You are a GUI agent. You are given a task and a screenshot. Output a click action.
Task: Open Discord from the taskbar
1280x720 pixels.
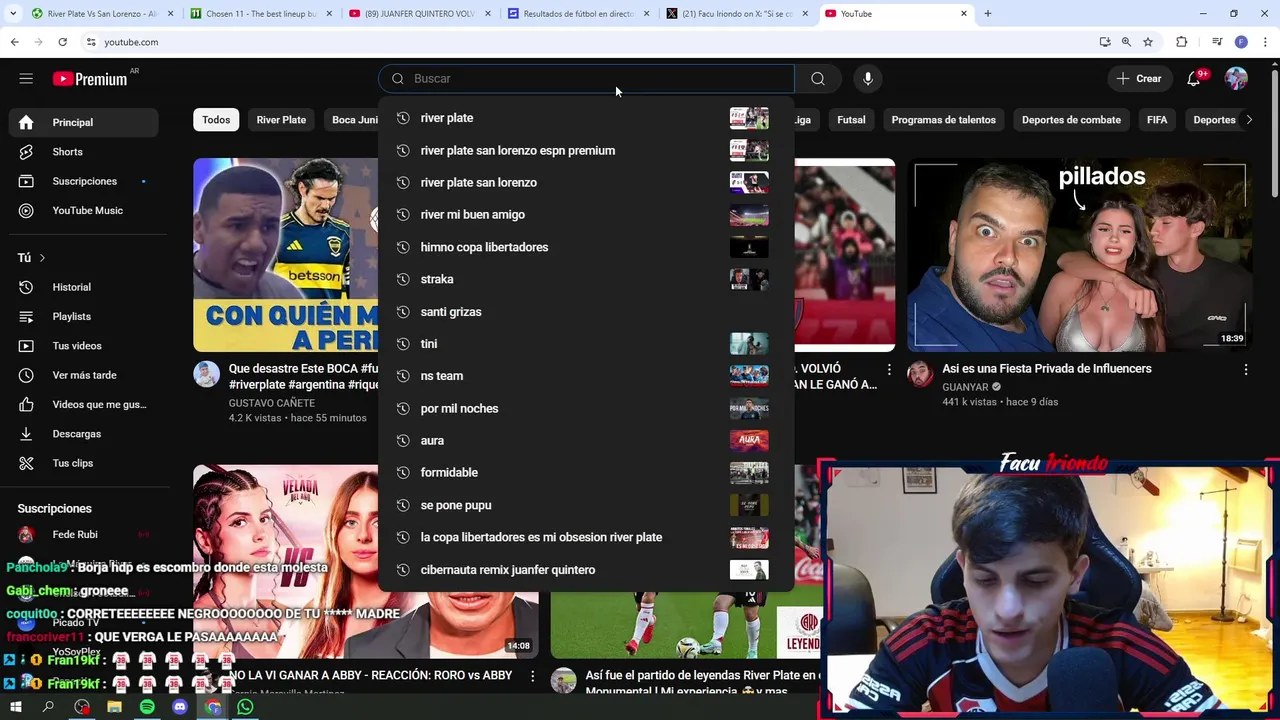click(180, 707)
